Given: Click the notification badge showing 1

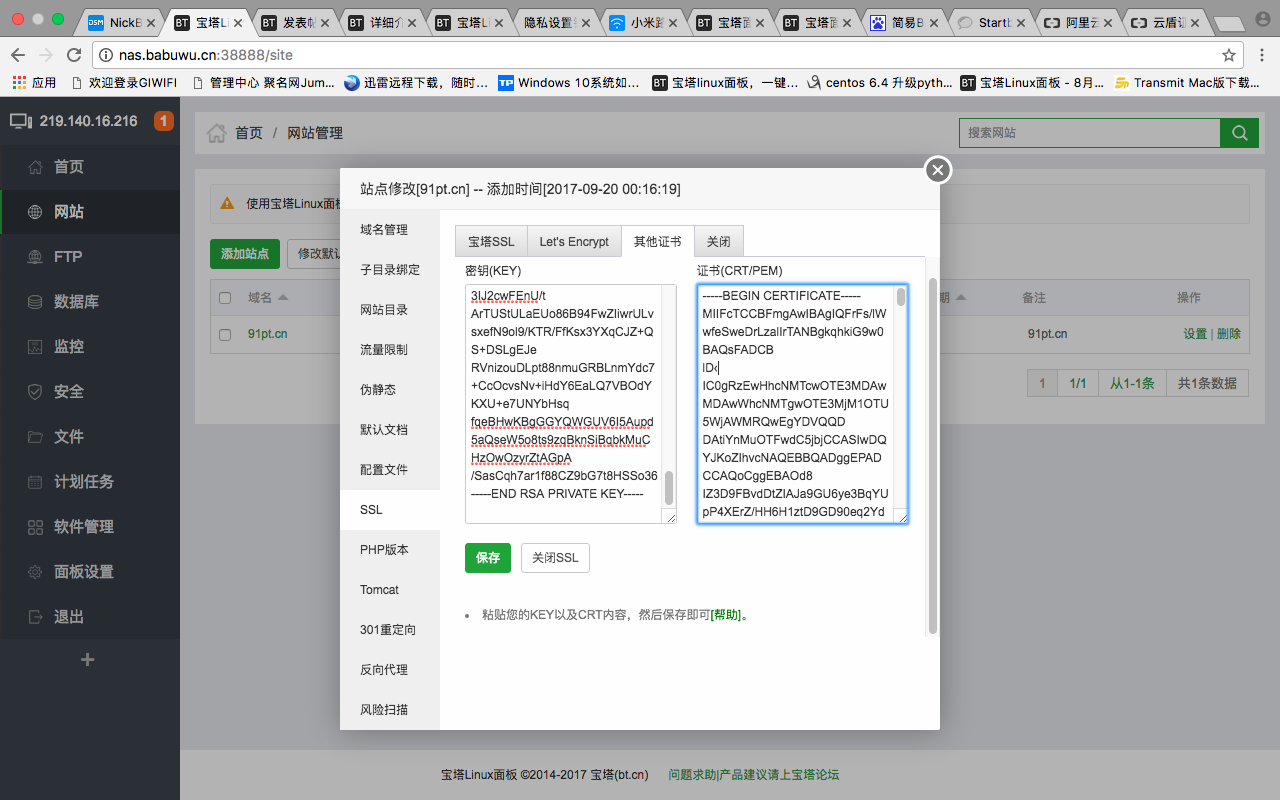Looking at the screenshot, I should point(163,121).
